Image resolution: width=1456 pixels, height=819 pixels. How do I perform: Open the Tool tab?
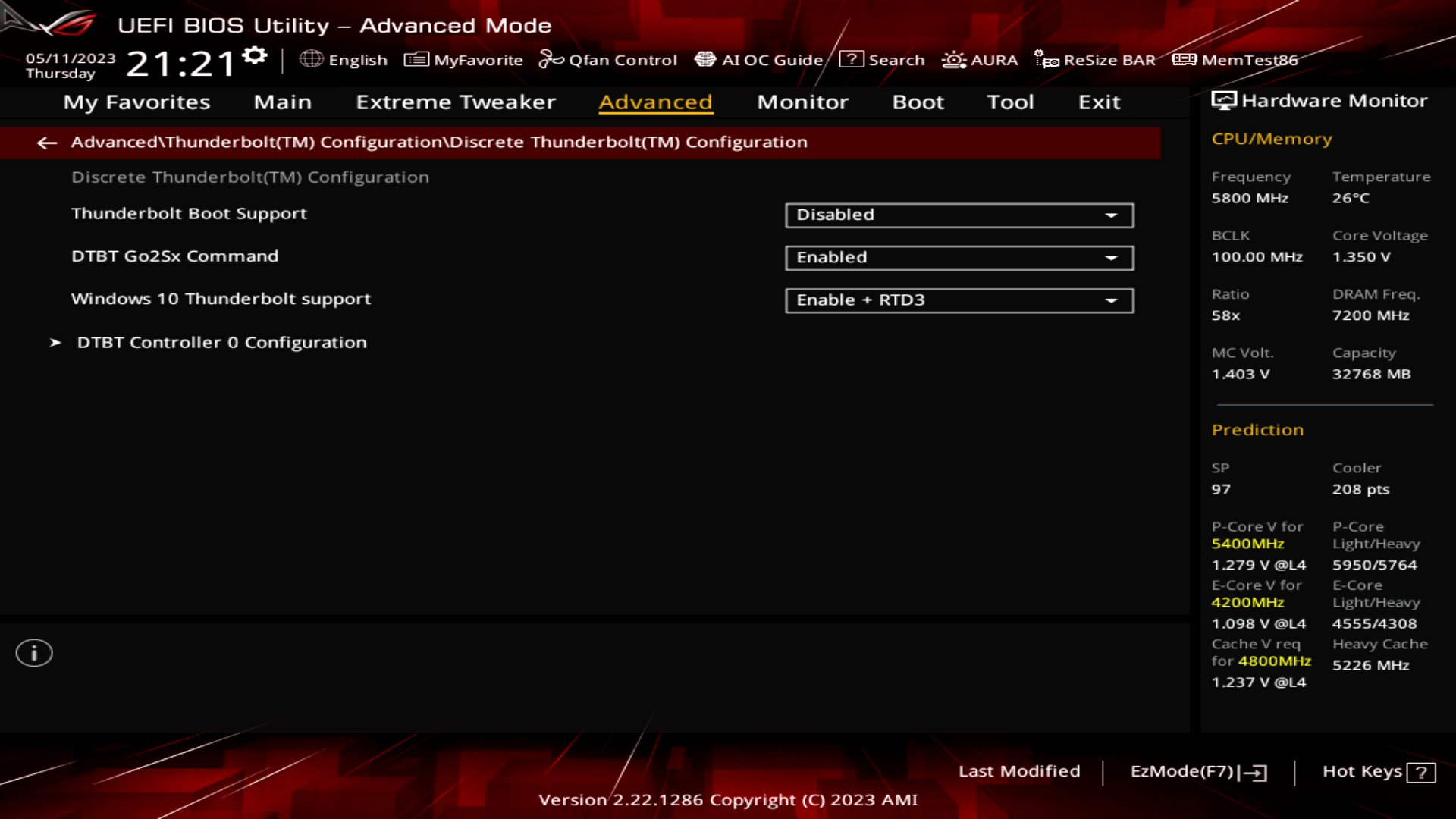(x=1010, y=102)
